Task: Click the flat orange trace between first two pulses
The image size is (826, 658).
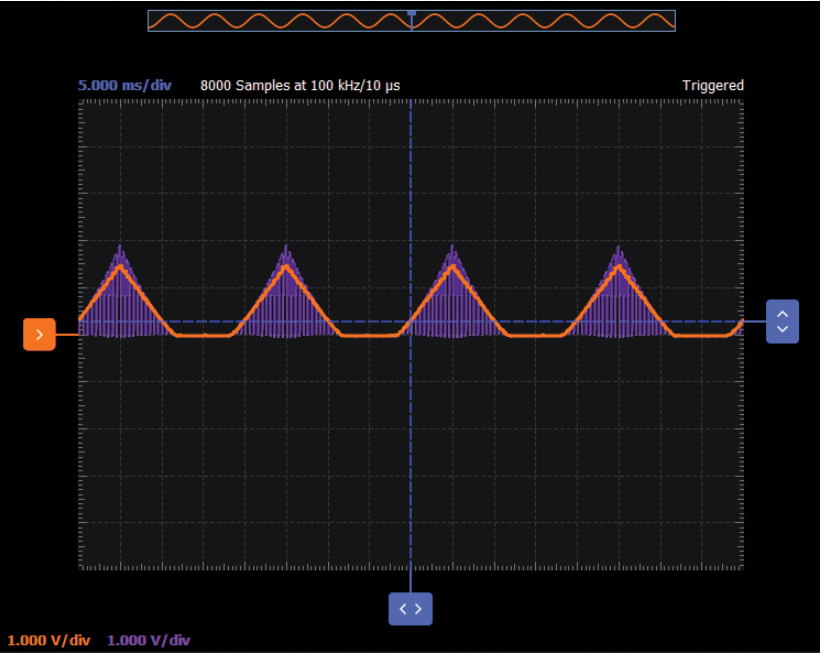Action: 204,336
